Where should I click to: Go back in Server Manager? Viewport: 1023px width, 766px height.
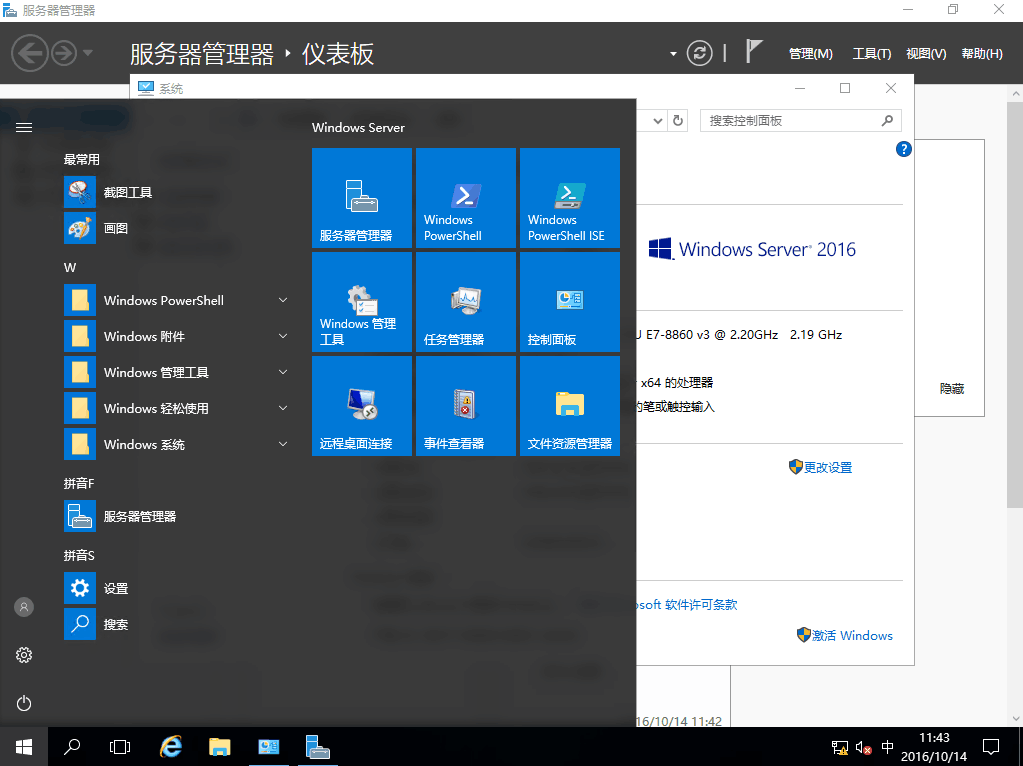[30, 53]
